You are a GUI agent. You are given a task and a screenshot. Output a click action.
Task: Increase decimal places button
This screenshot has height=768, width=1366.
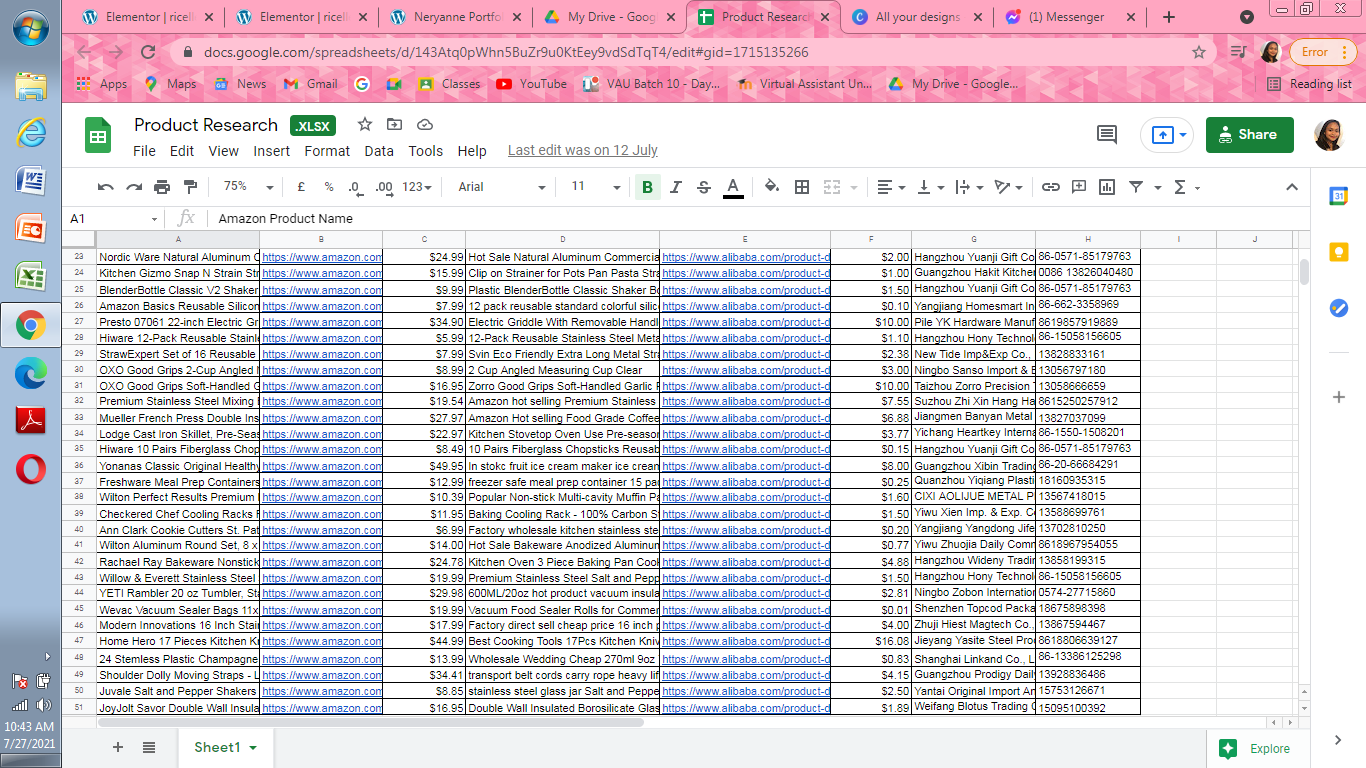384,187
